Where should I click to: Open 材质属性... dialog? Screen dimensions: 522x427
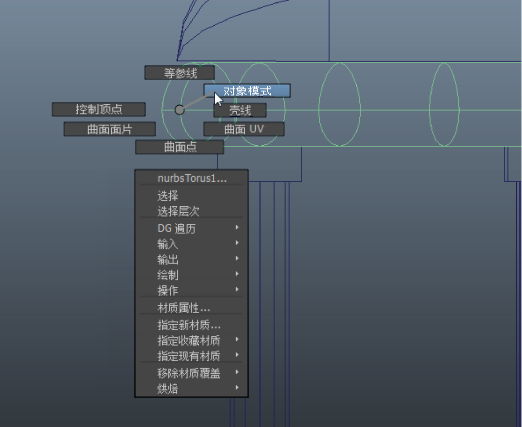[191, 308]
